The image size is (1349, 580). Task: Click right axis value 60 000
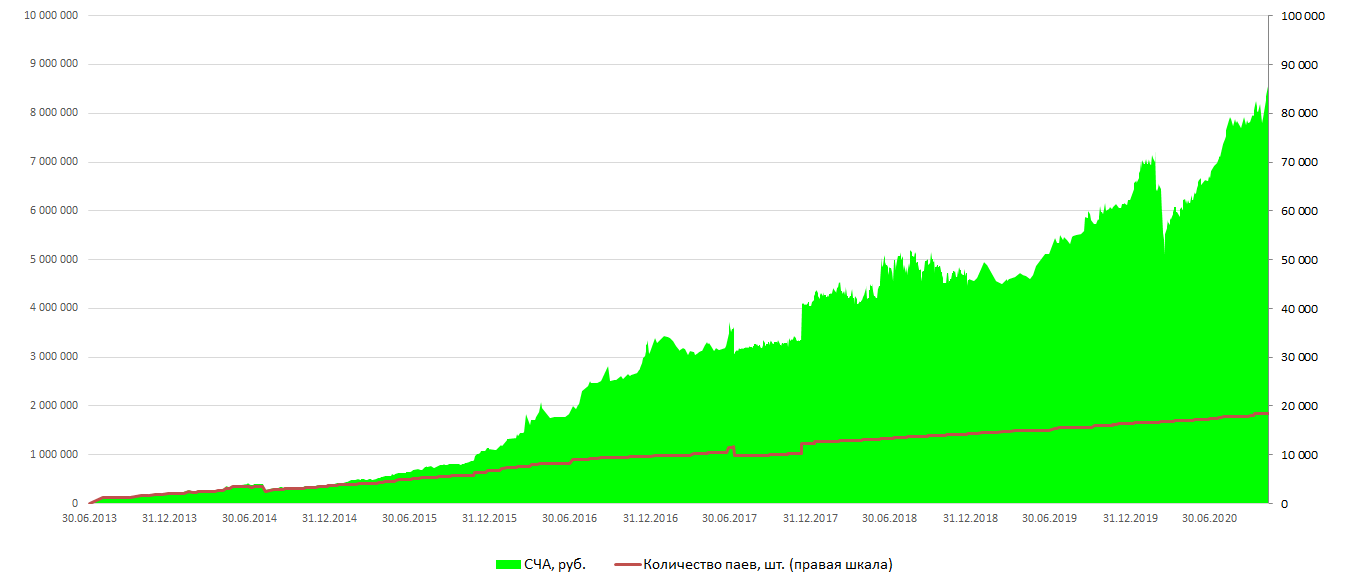(1298, 211)
